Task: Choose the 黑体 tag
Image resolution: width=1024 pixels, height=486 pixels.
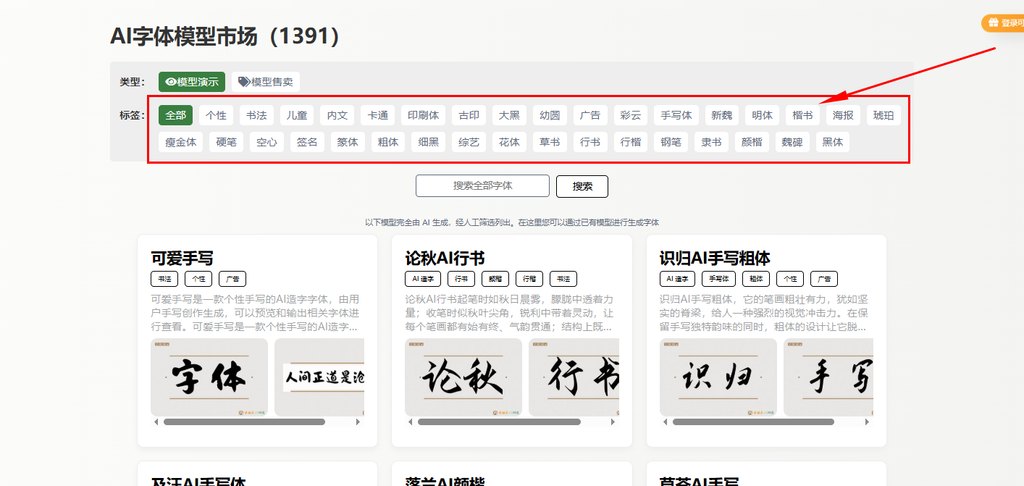Action: pos(833,142)
